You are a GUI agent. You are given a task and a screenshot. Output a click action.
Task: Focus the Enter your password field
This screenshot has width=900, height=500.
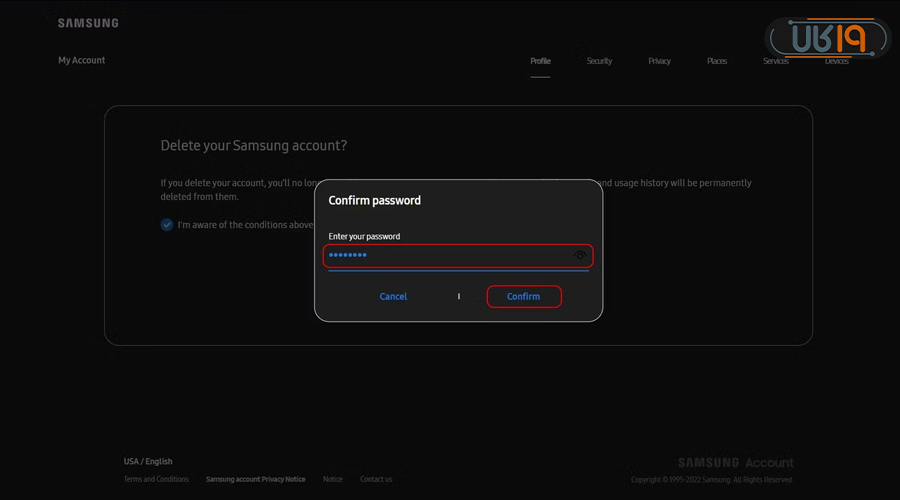click(x=450, y=256)
